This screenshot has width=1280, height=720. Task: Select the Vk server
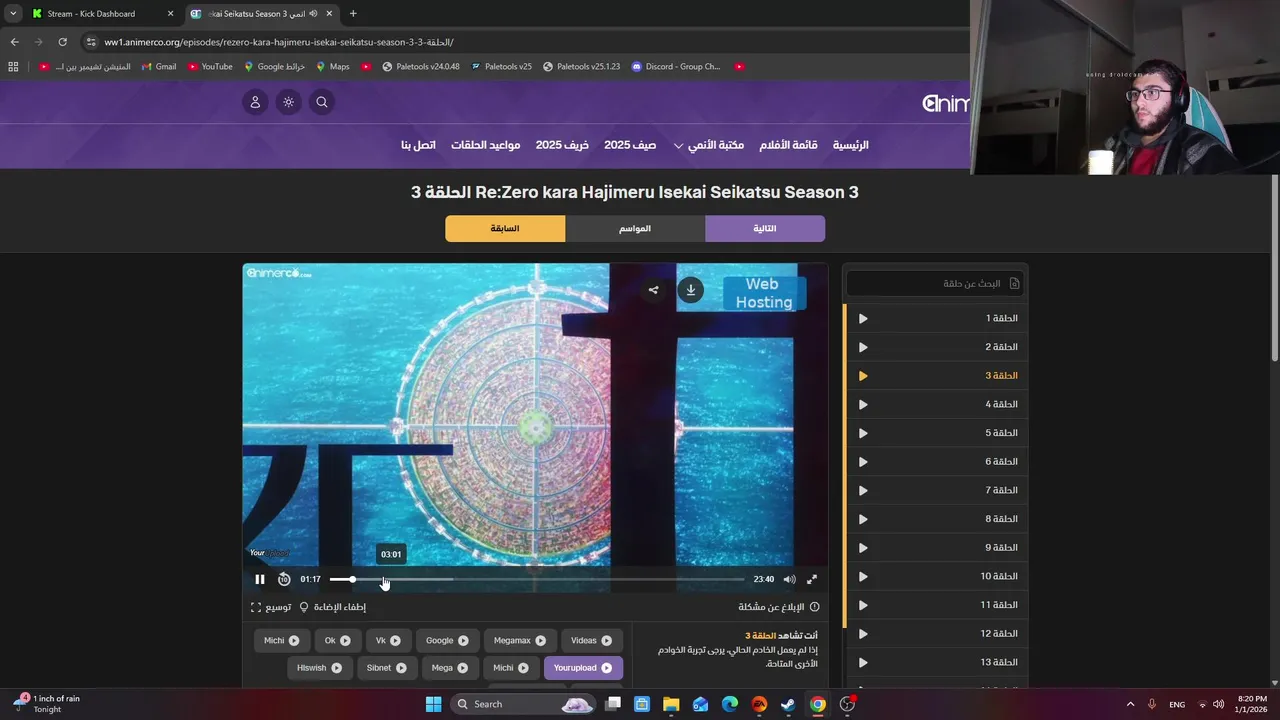click(x=388, y=641)
